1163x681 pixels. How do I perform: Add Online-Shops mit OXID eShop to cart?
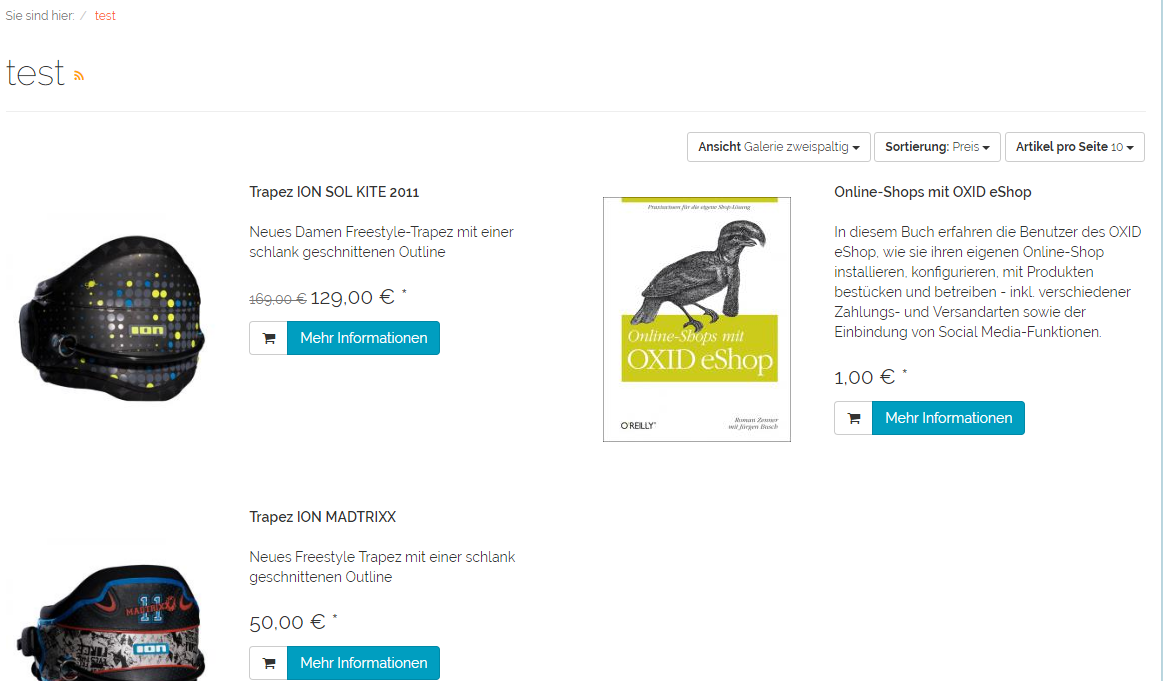coord(853,418)
